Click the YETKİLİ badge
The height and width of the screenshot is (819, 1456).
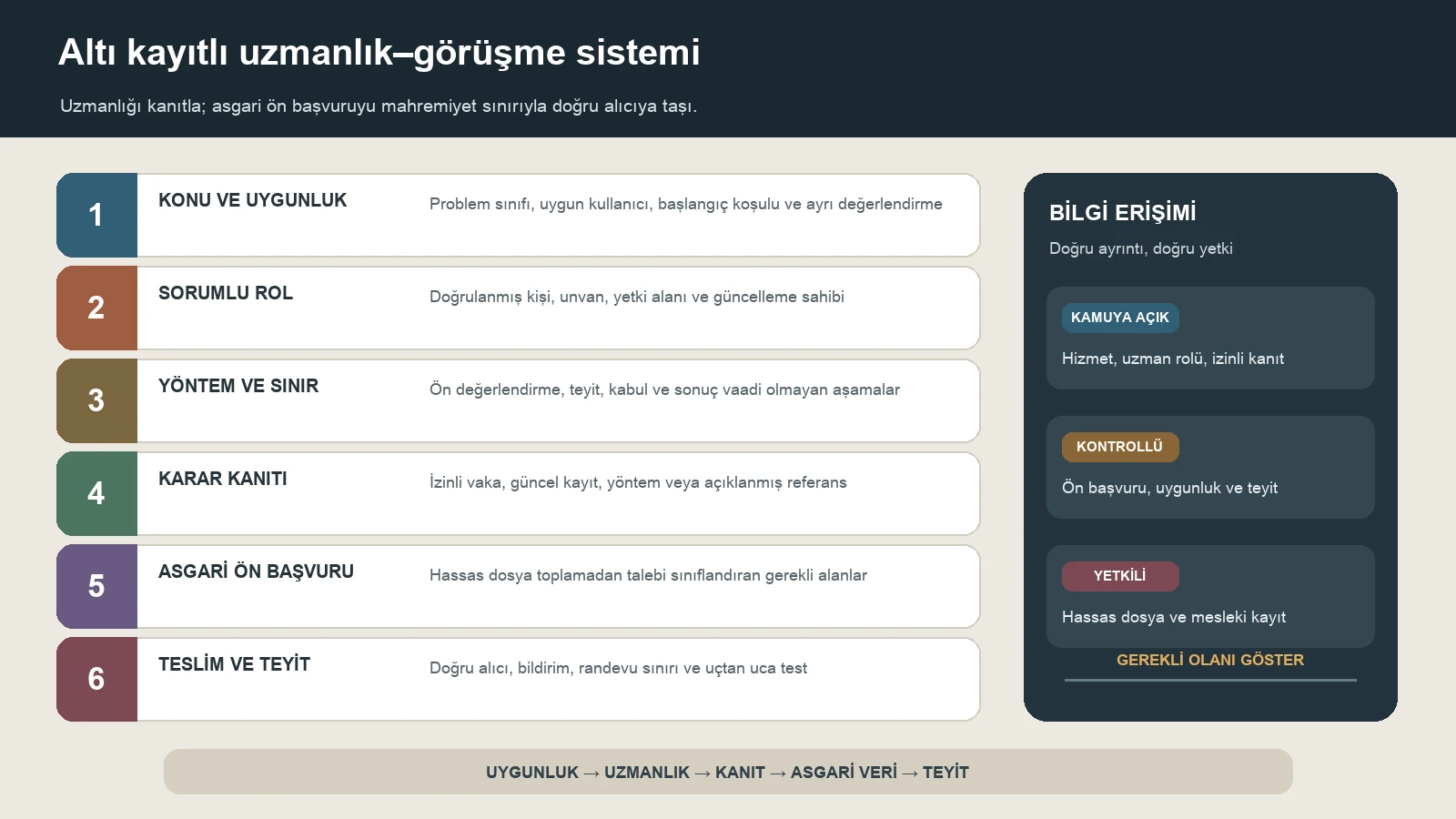point(1120,576)
